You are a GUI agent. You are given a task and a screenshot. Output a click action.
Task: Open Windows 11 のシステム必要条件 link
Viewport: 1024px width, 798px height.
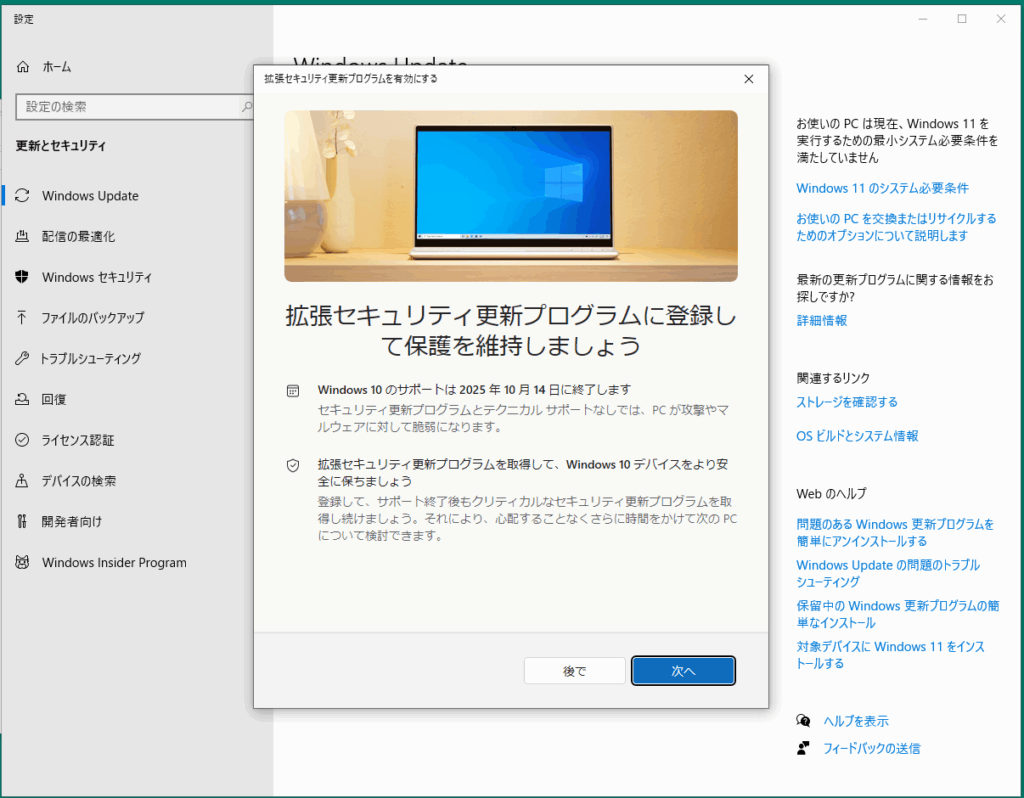click(x=882, y=188)
